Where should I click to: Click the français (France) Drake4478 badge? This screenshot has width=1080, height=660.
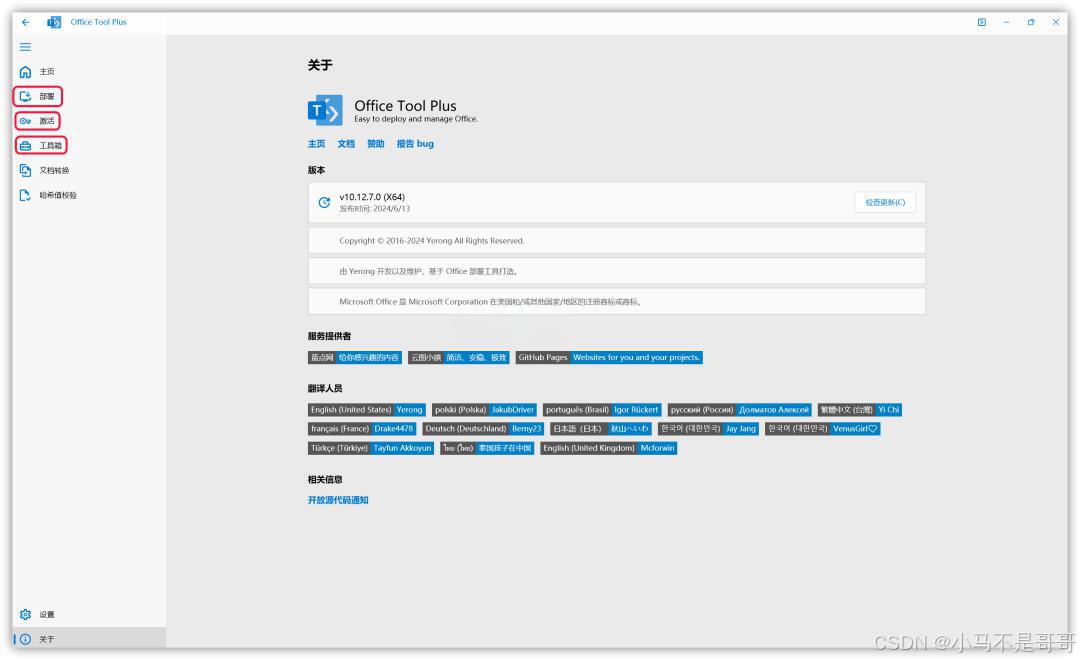[x=362, y=429]
